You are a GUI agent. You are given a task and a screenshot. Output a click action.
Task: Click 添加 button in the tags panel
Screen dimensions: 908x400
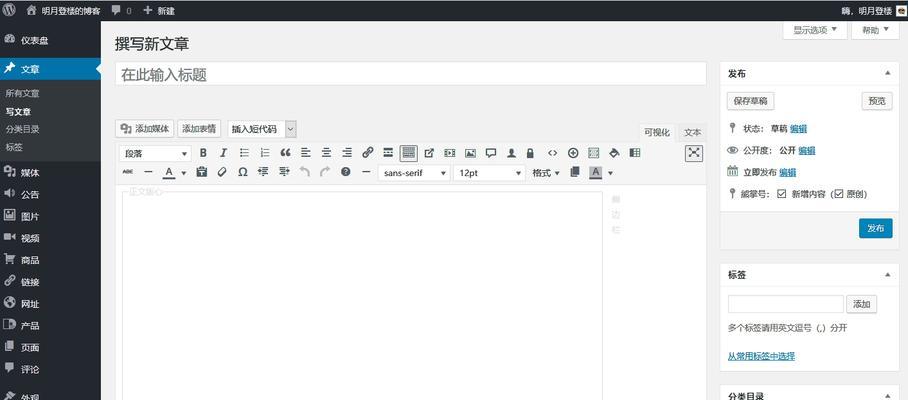pyautogui.click(x=862, y=304)
